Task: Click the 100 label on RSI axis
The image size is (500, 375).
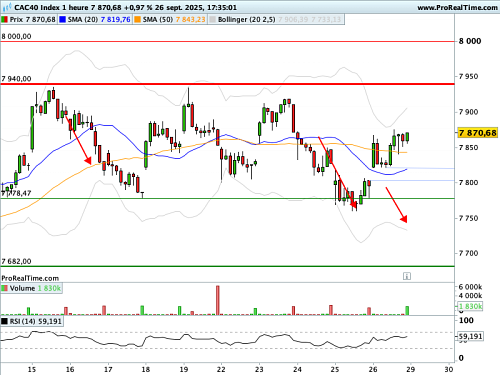Action: [x=466, y=320]
